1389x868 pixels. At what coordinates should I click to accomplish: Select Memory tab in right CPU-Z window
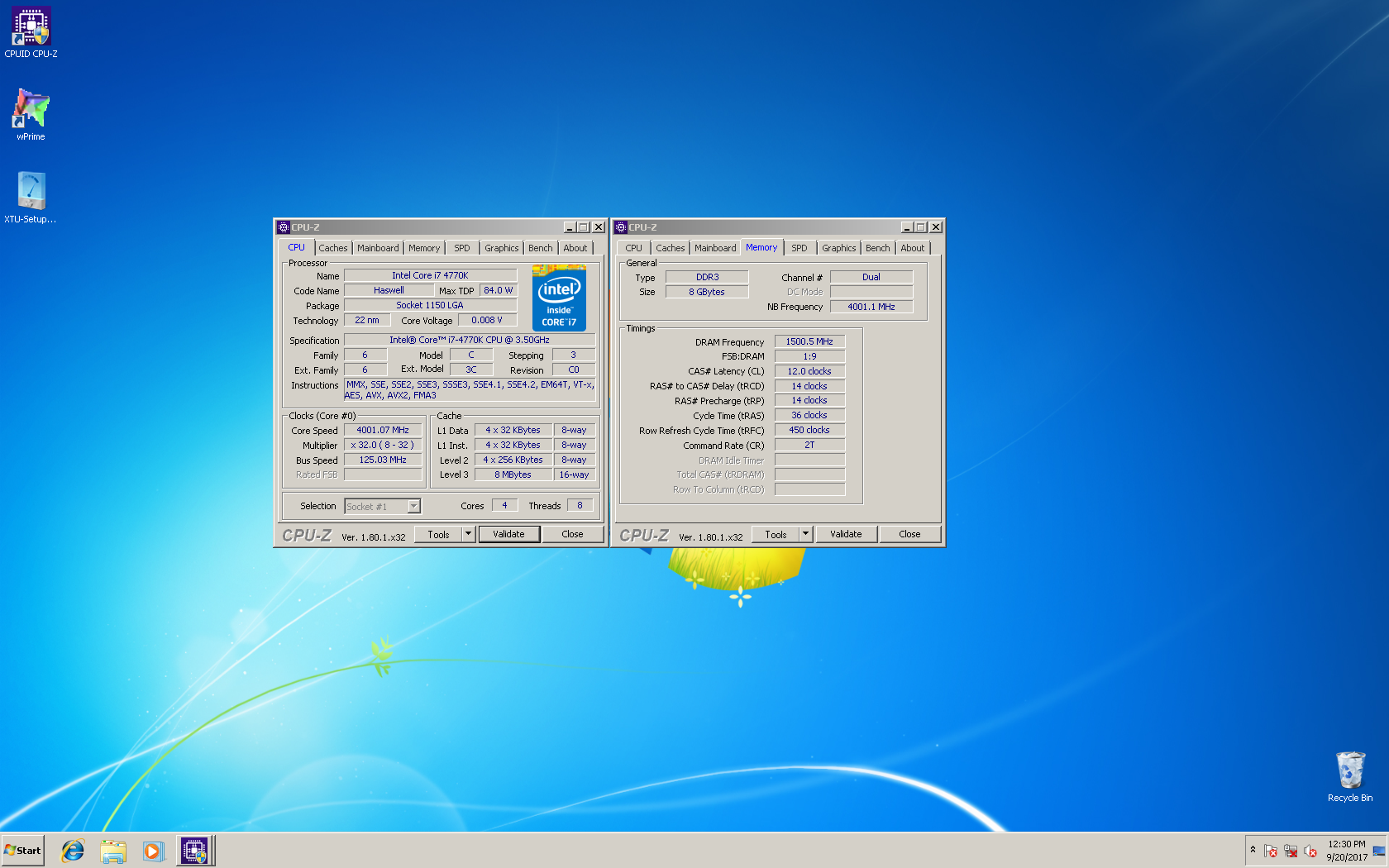[x=761, y=247]
